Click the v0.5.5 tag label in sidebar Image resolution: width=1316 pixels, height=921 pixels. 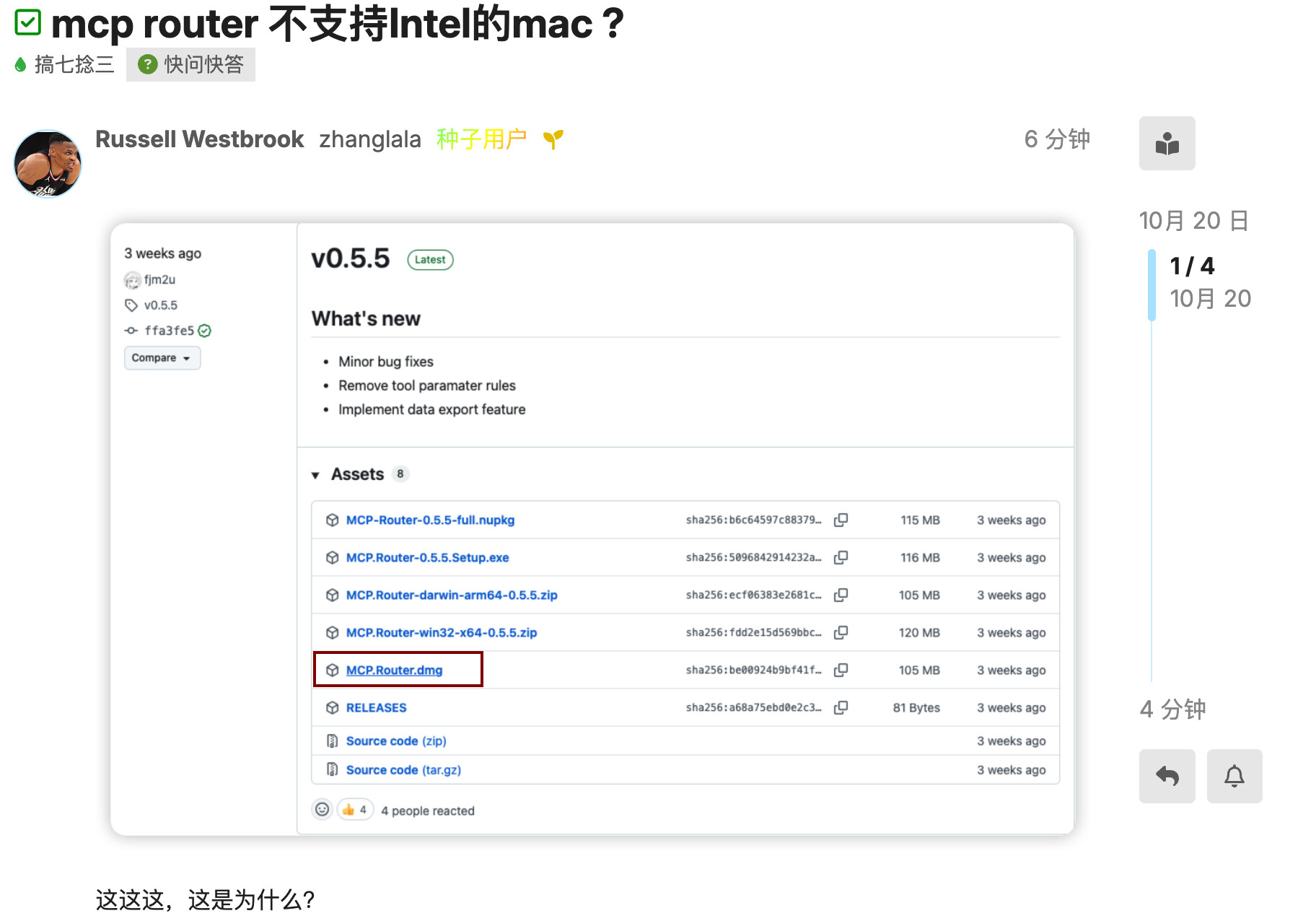(x=160, y=305)
